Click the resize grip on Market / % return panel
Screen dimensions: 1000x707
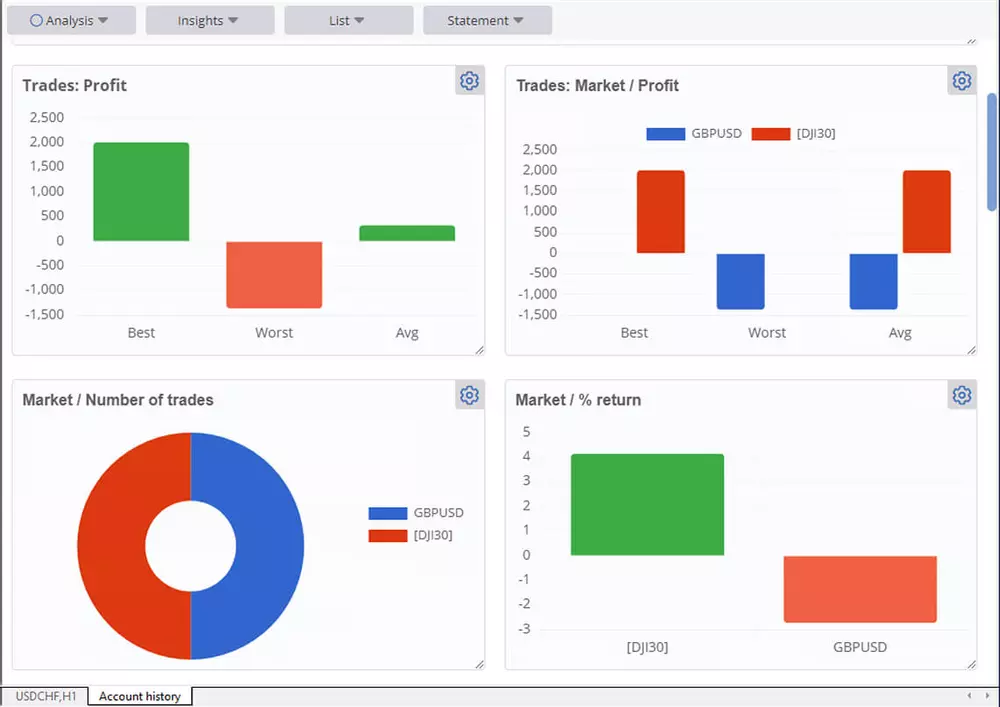click(x=971, y=662)
